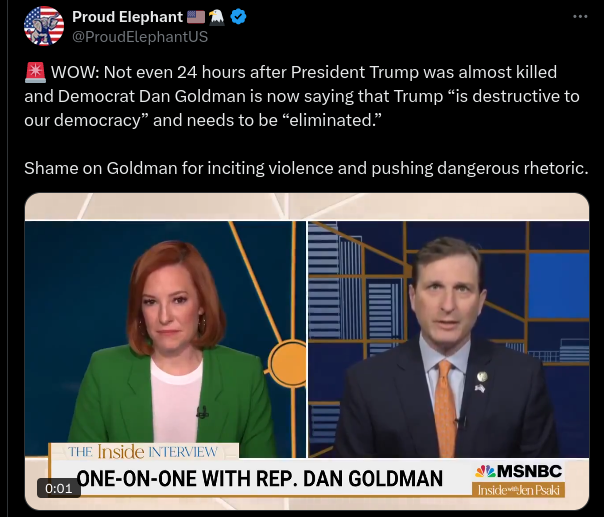Click the Inside Interview title graphic
The image size is (604, 517).
tap(143, 452)
